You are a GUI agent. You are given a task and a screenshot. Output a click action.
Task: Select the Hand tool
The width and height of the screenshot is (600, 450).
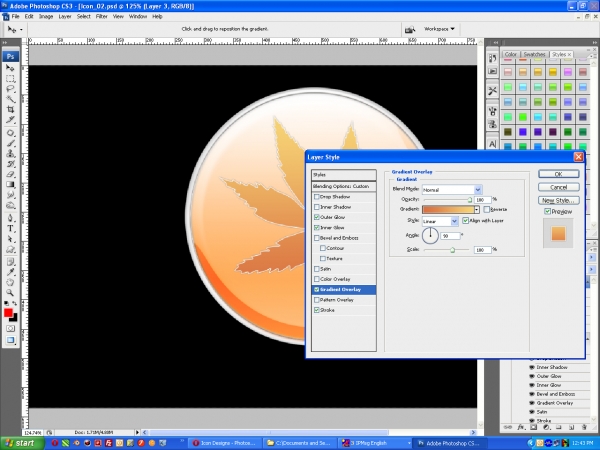point(10,282)
